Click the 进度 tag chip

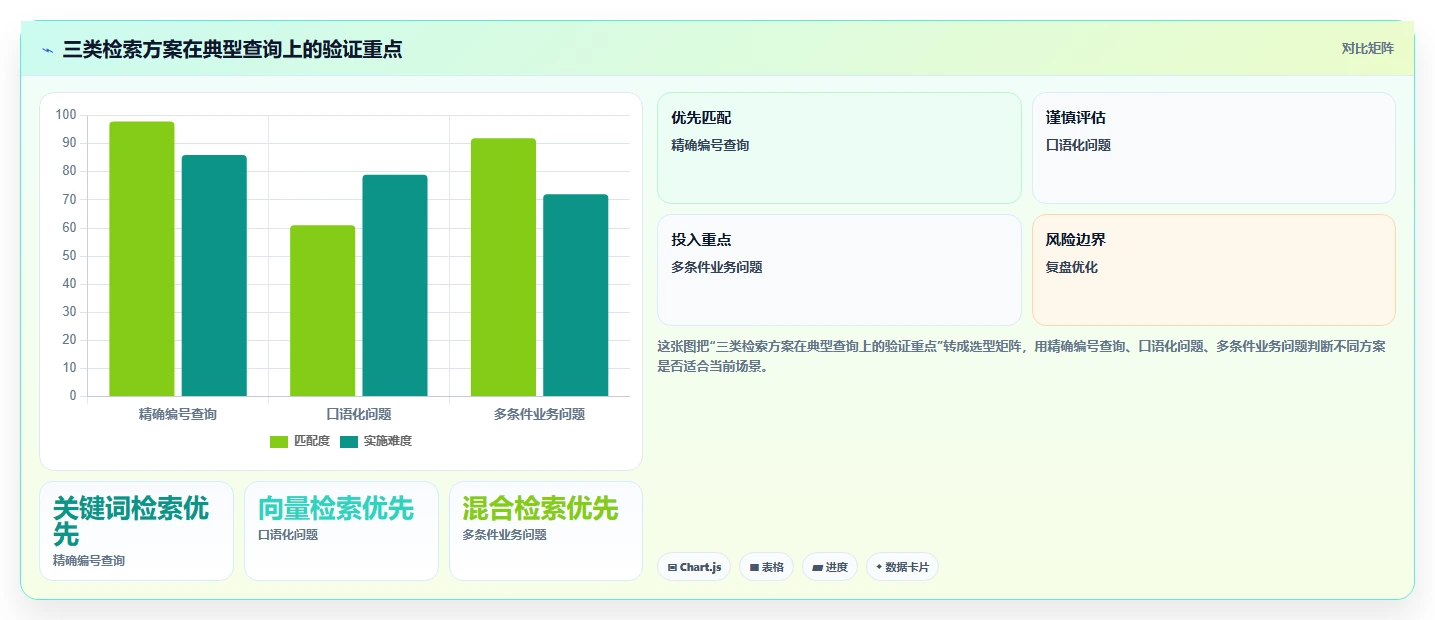coord(830,567)
